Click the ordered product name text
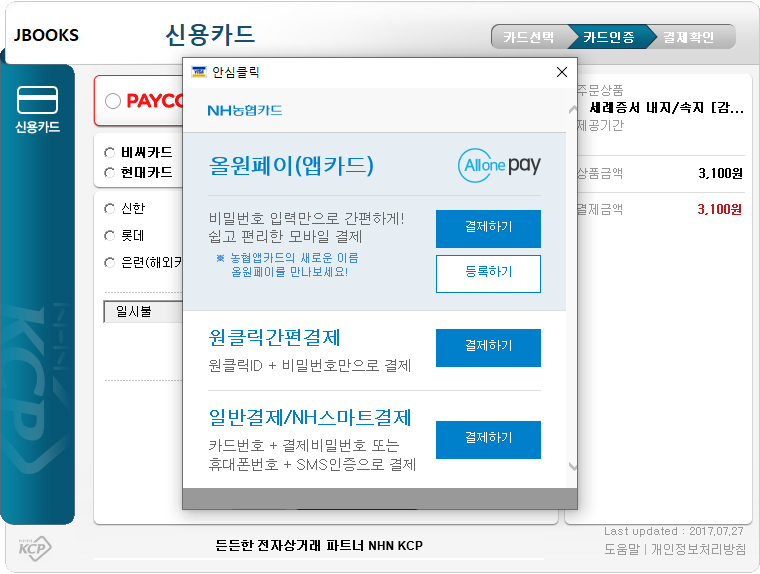This screenshot has width=760, height=574. click(x=666, y=108)
